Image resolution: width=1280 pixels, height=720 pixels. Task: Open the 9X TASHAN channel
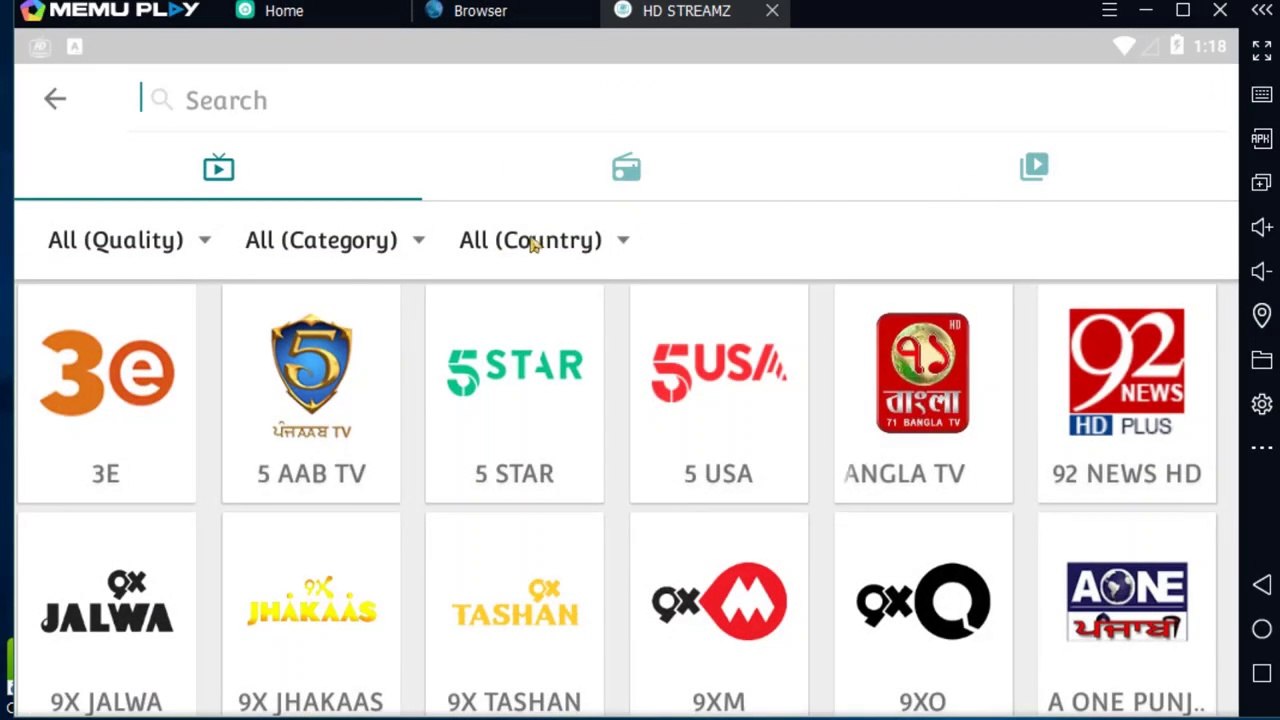pos(514,616)
